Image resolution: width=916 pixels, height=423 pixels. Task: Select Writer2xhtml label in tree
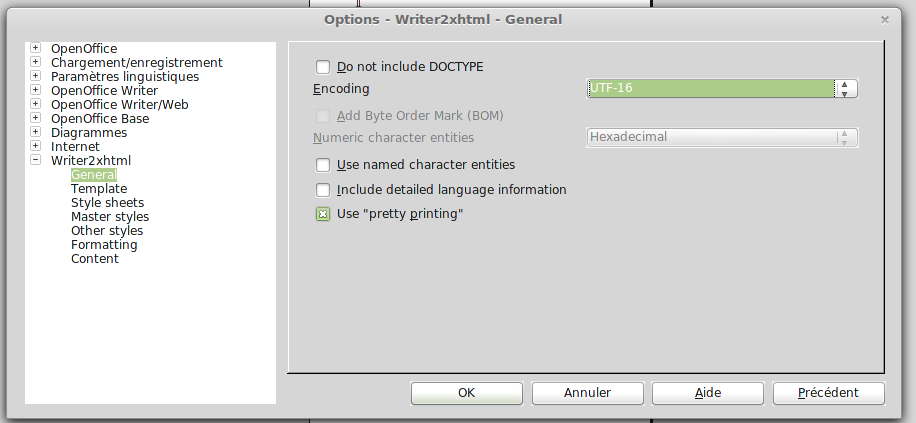[x=91, y=161]
